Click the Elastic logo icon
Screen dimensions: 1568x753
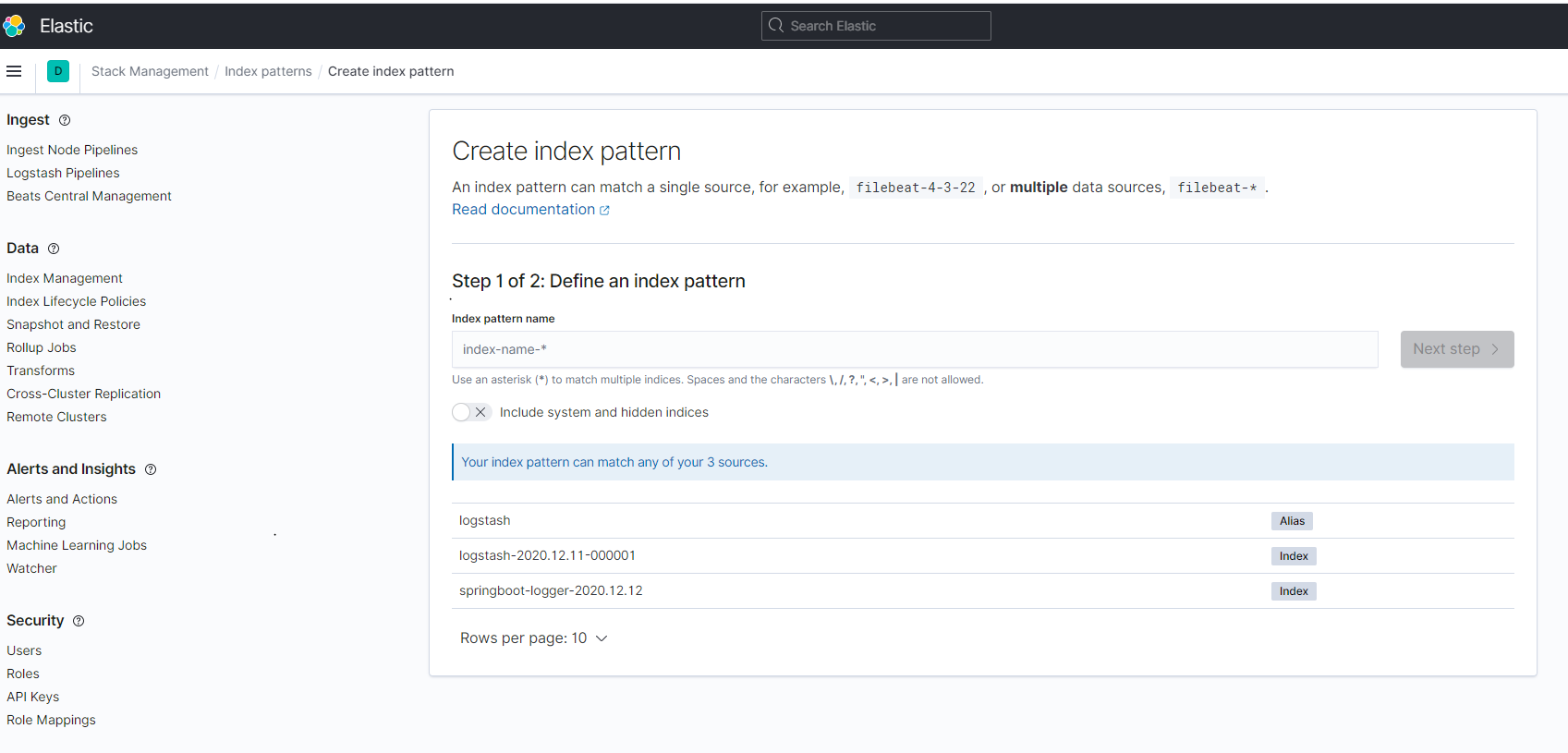pyautogui.click(x=14, y=26)
